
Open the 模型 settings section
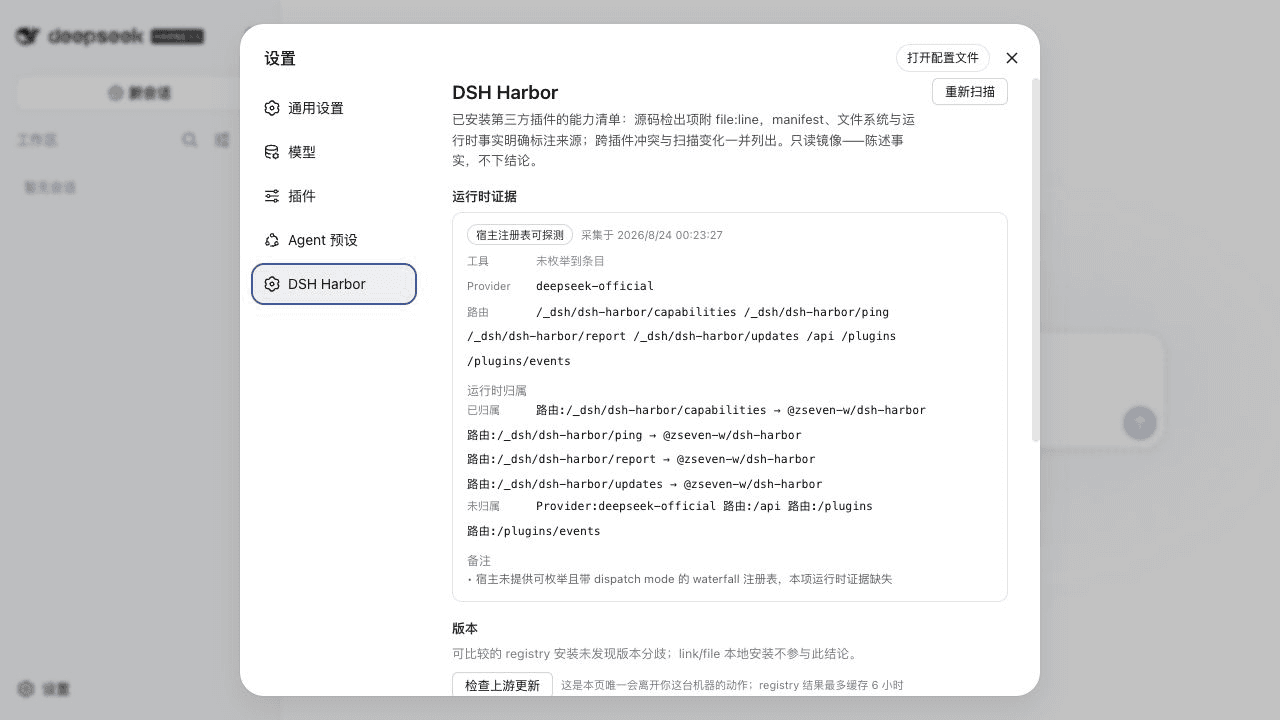click(333, 152)
